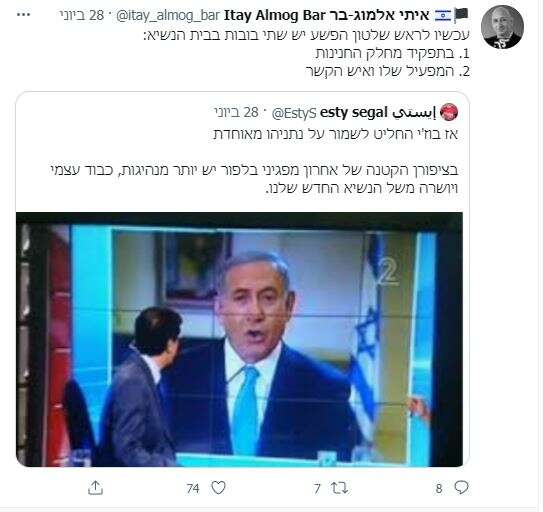This screenshot has height=512, width=543.
Task: Like the tweet with the heart icon
Action: pyautogui.click(x=219, y=487)
